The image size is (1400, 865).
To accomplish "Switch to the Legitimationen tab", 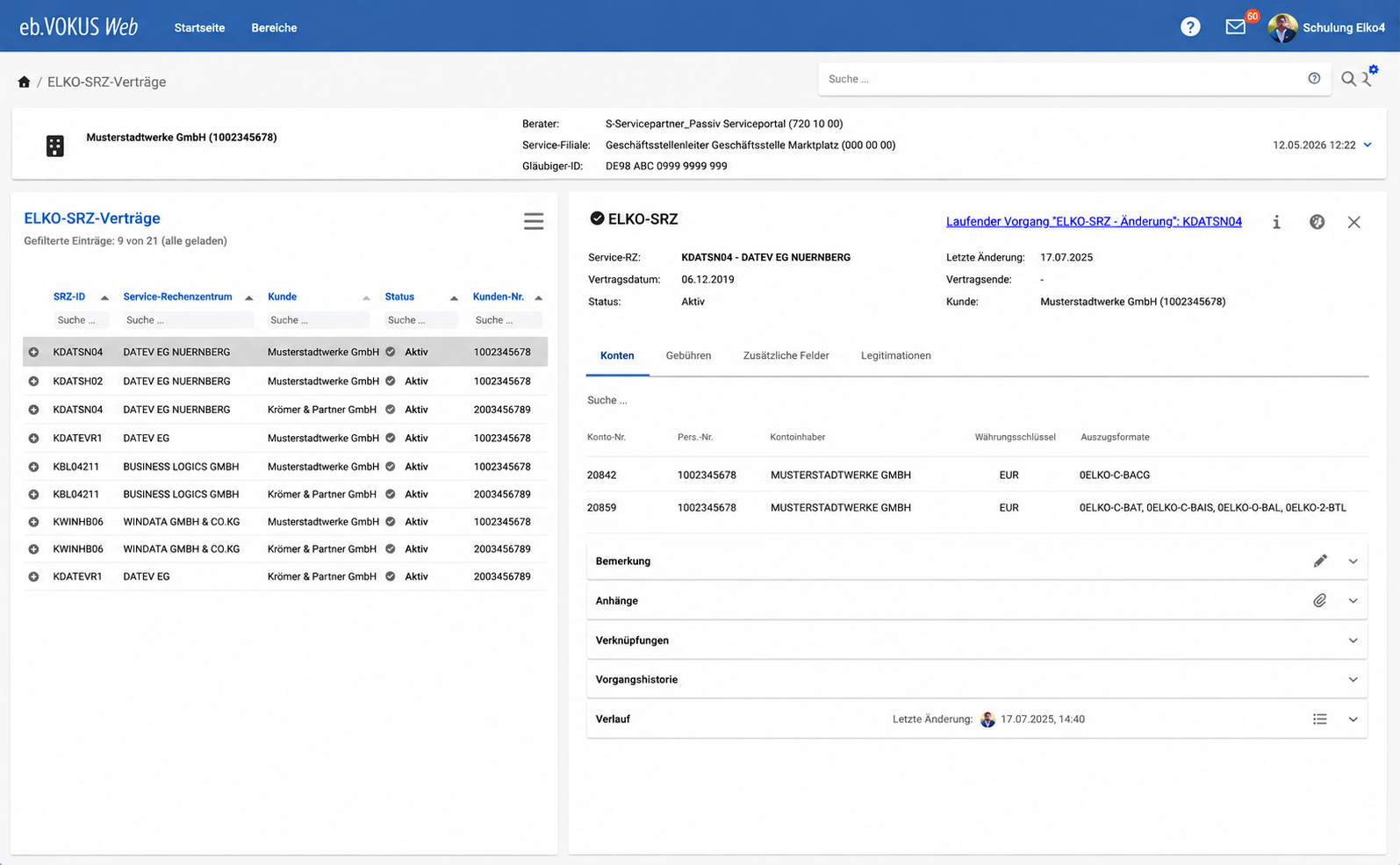I will click(x=895, y=355).
